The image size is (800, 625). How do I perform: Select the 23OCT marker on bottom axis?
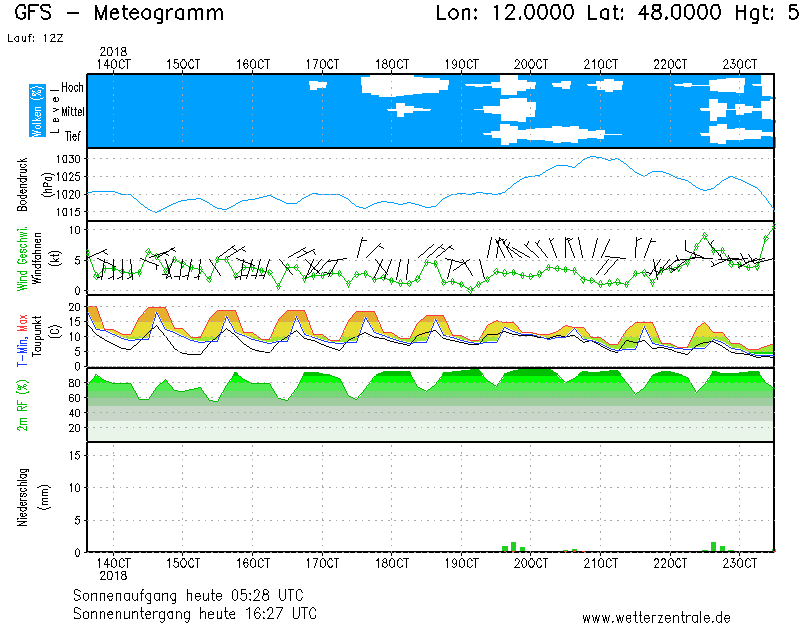point(740,563)
